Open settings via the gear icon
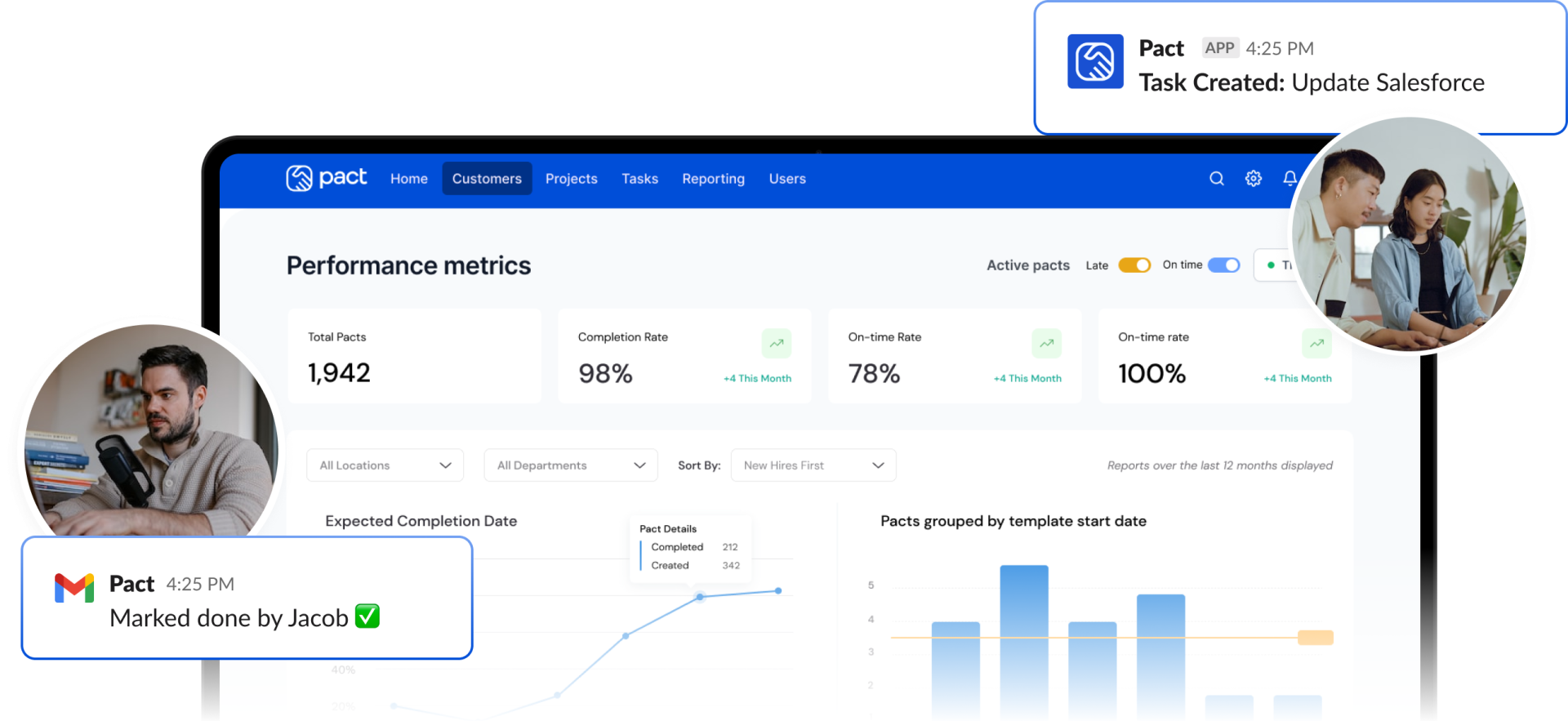1568x721 pixels. (x=1253, y=178)
